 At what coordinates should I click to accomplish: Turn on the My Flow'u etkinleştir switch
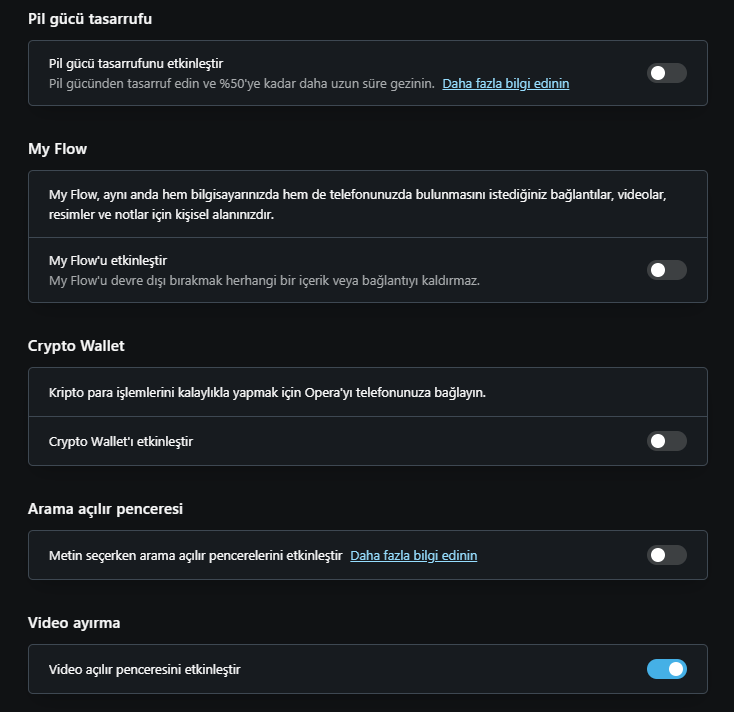[x=667, y=270]
